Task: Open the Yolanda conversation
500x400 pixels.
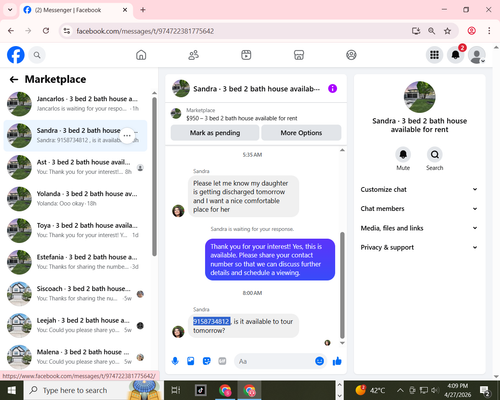Action: click(76, 199)
